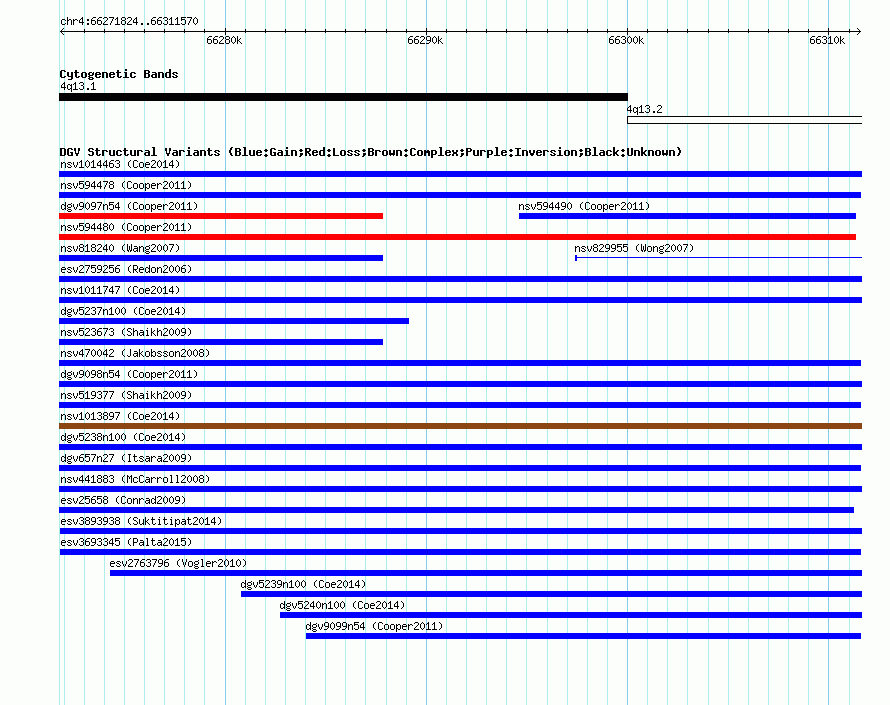
Task: Open the esv3893938 (Suktitipat2014) label
Action: tap(141, 522)
